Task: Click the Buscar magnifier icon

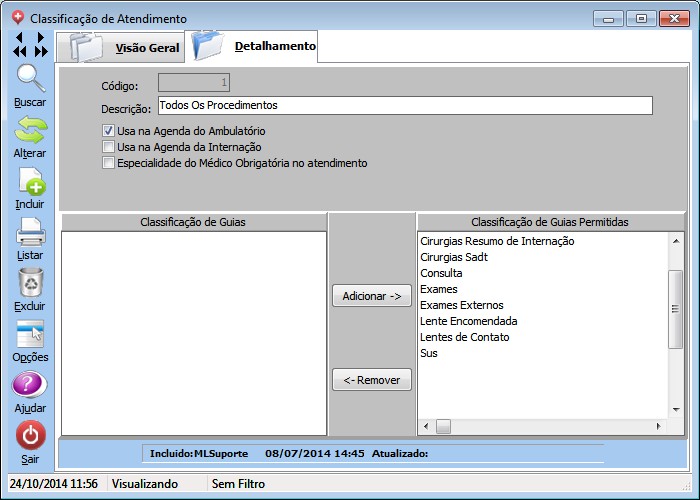Action: 30,79
